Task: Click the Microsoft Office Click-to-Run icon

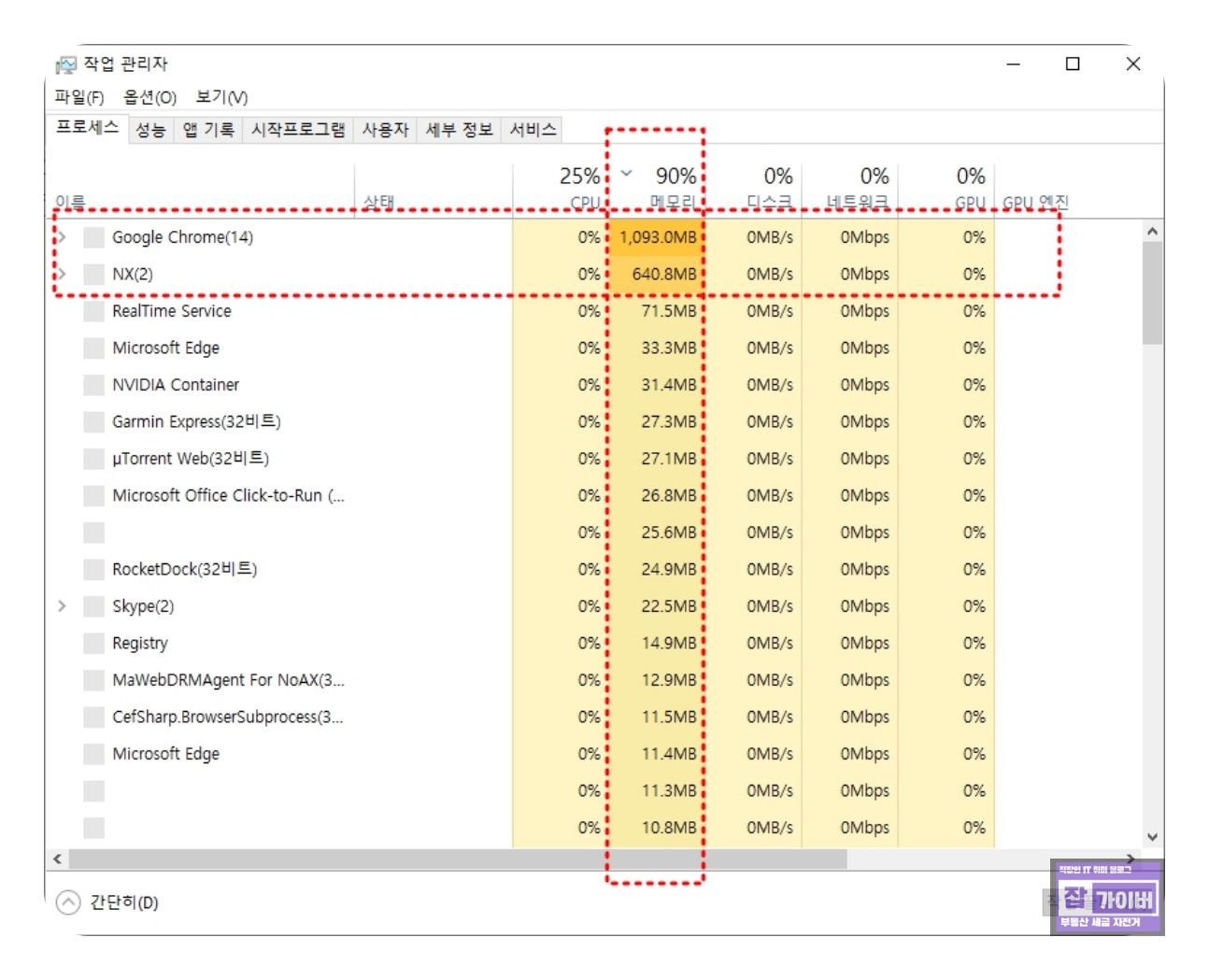Action: [x=93, y=495]
